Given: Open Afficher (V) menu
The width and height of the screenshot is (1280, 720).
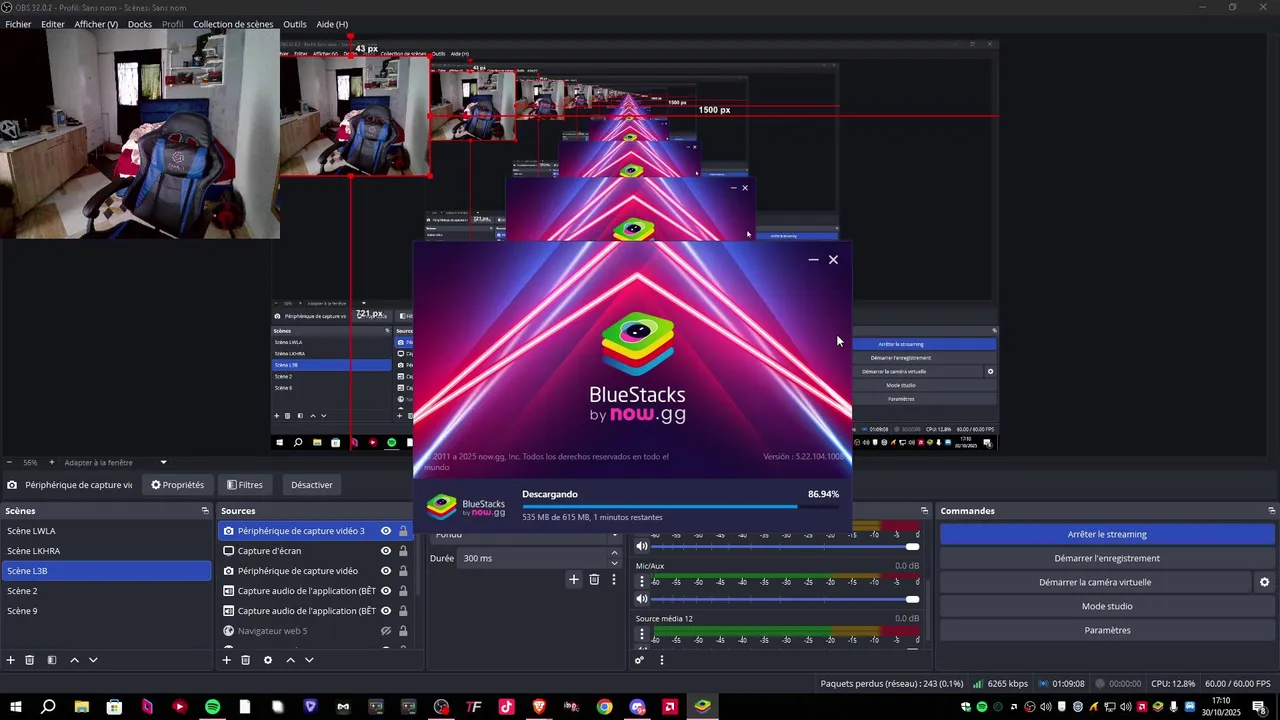Looking at the screenshot, I should 96,24.
